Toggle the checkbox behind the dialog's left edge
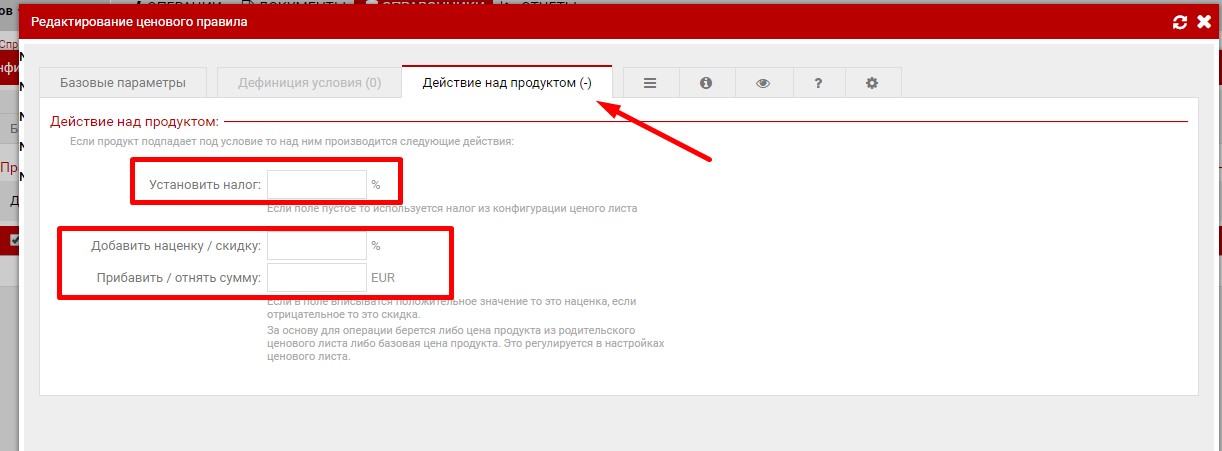 (x=14, y=240)
